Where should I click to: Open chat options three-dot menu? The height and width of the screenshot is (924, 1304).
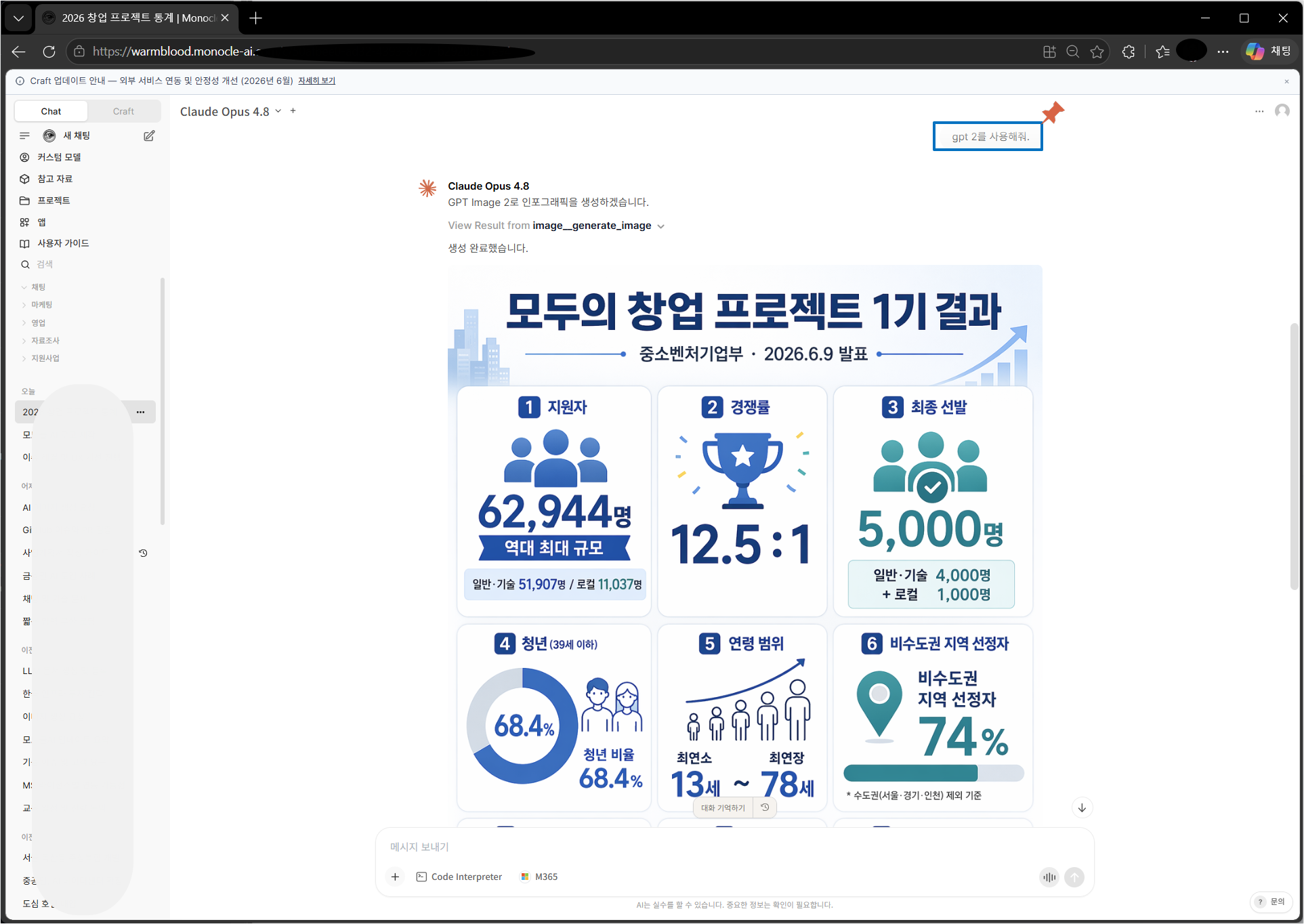click(x=1259, y=111)
